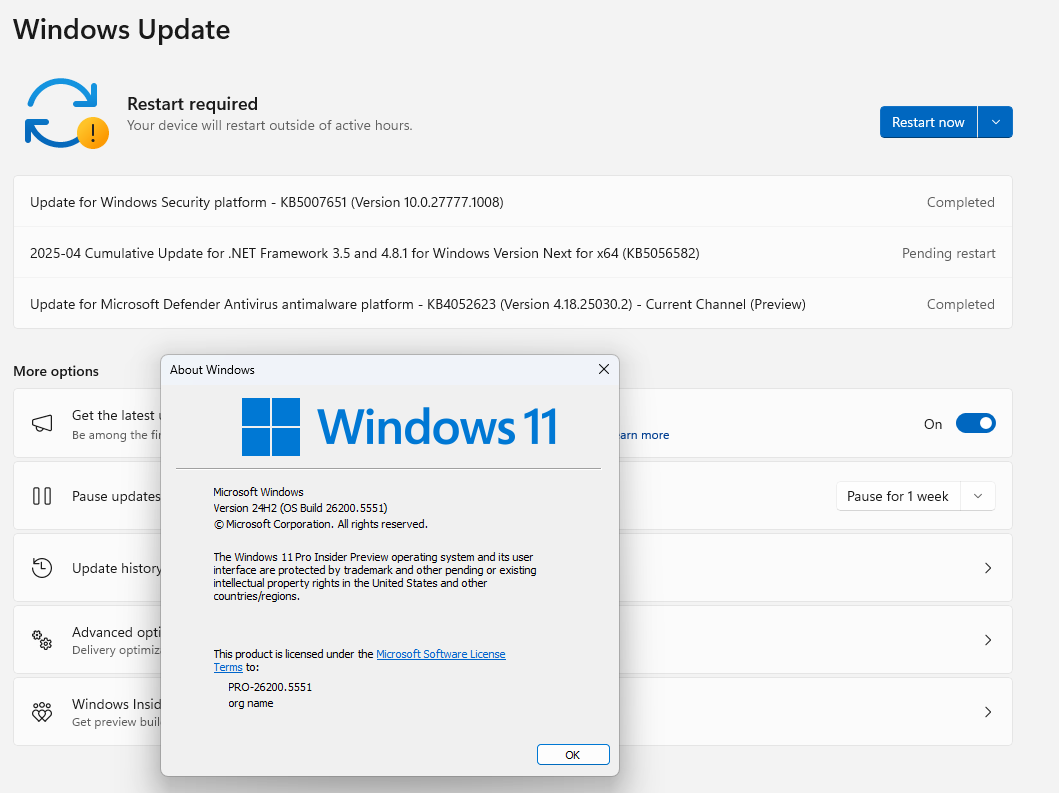1059x793 pixels.
Task: Open Advanced options using its chevron
Action: [987, 640]
